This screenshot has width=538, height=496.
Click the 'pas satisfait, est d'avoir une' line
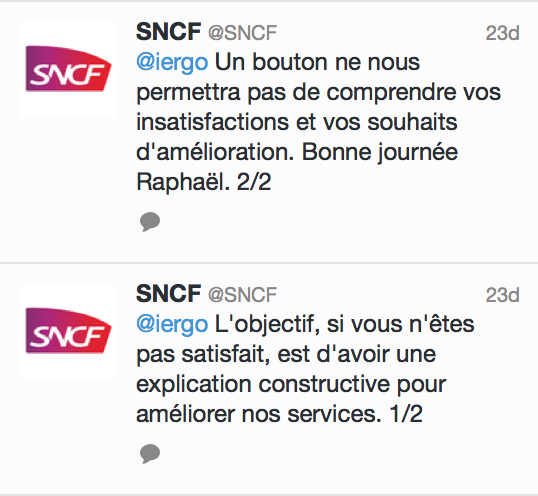286,354
